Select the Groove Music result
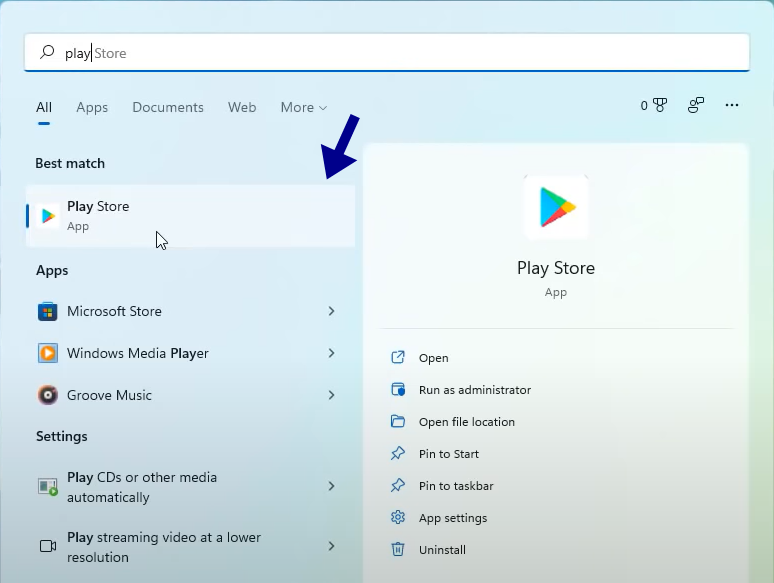 pyautogui.click(x=190, y=395)
